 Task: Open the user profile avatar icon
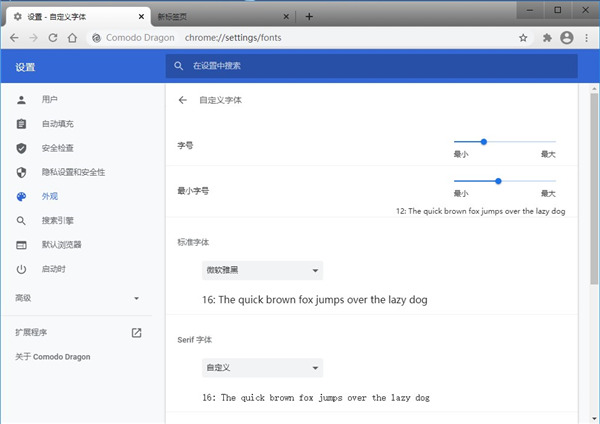coord(567,38)
